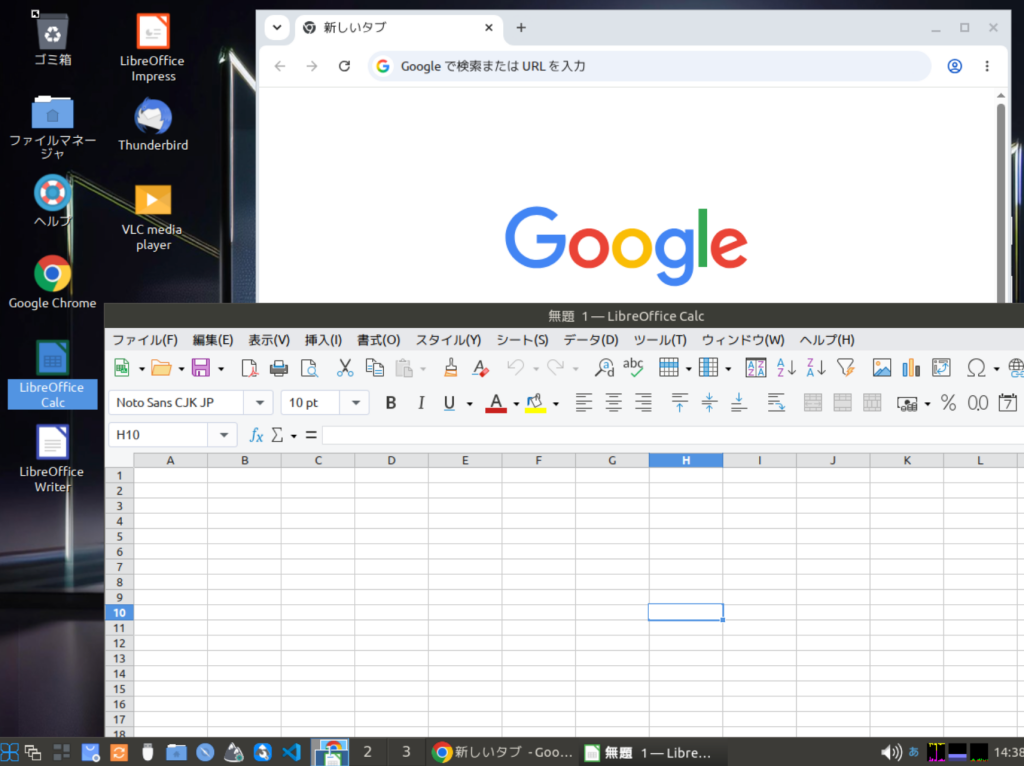This screenshot has width=1024, height=766.
Task: Toggle Italic formatting
Action: coord(421,403)
